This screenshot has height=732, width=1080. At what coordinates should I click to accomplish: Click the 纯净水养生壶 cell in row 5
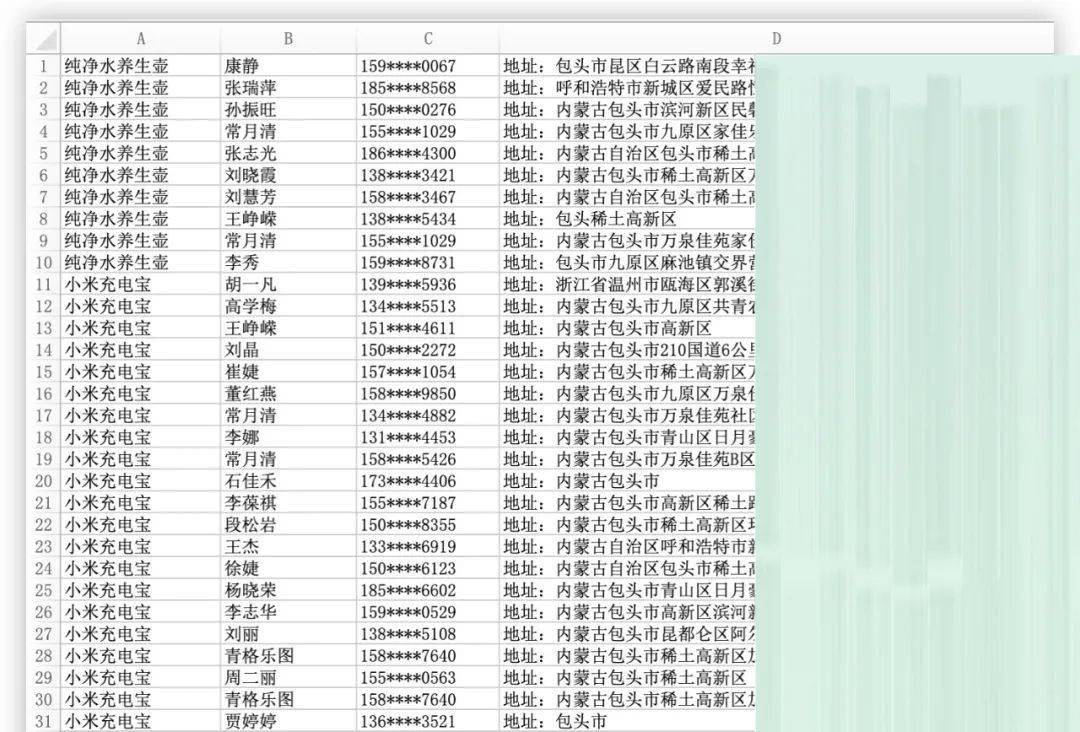tap(140, 152)
